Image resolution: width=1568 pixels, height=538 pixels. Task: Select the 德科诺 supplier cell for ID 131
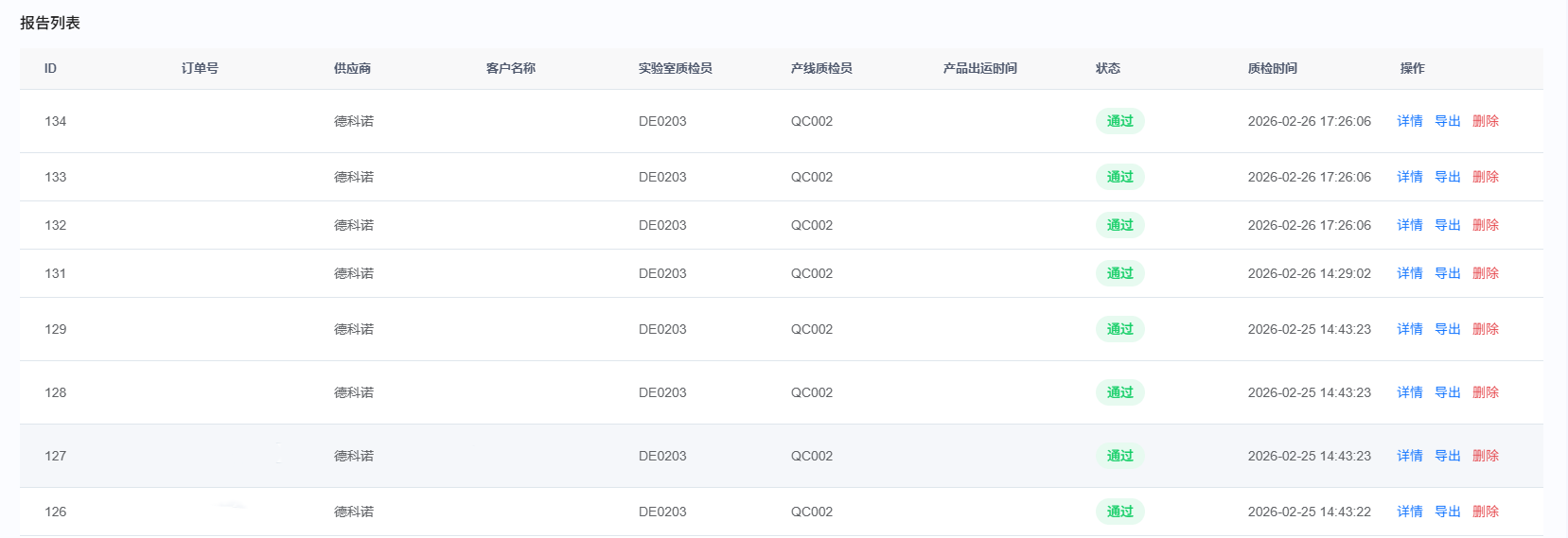354,273
